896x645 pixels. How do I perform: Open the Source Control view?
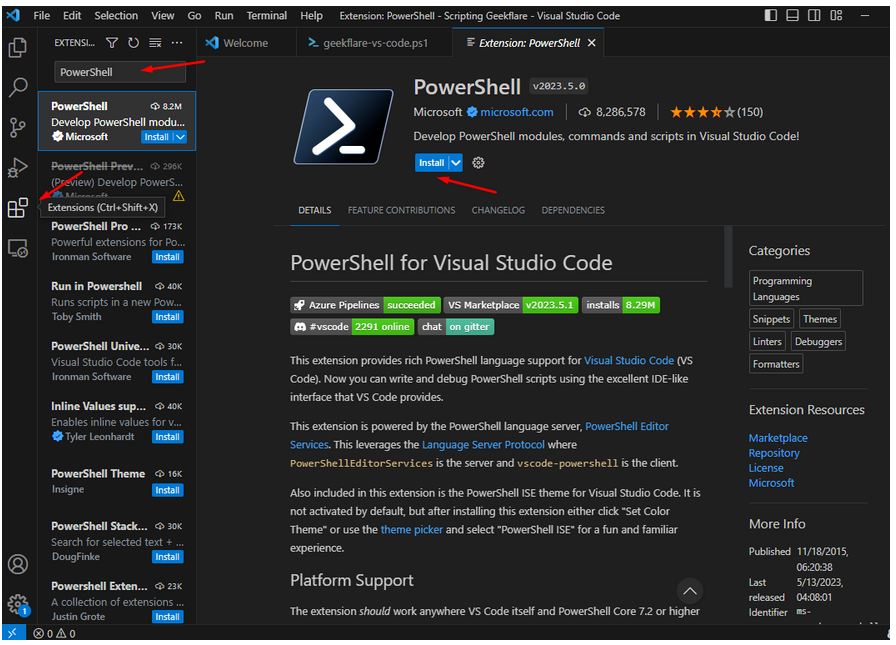(x=18, y=127)
